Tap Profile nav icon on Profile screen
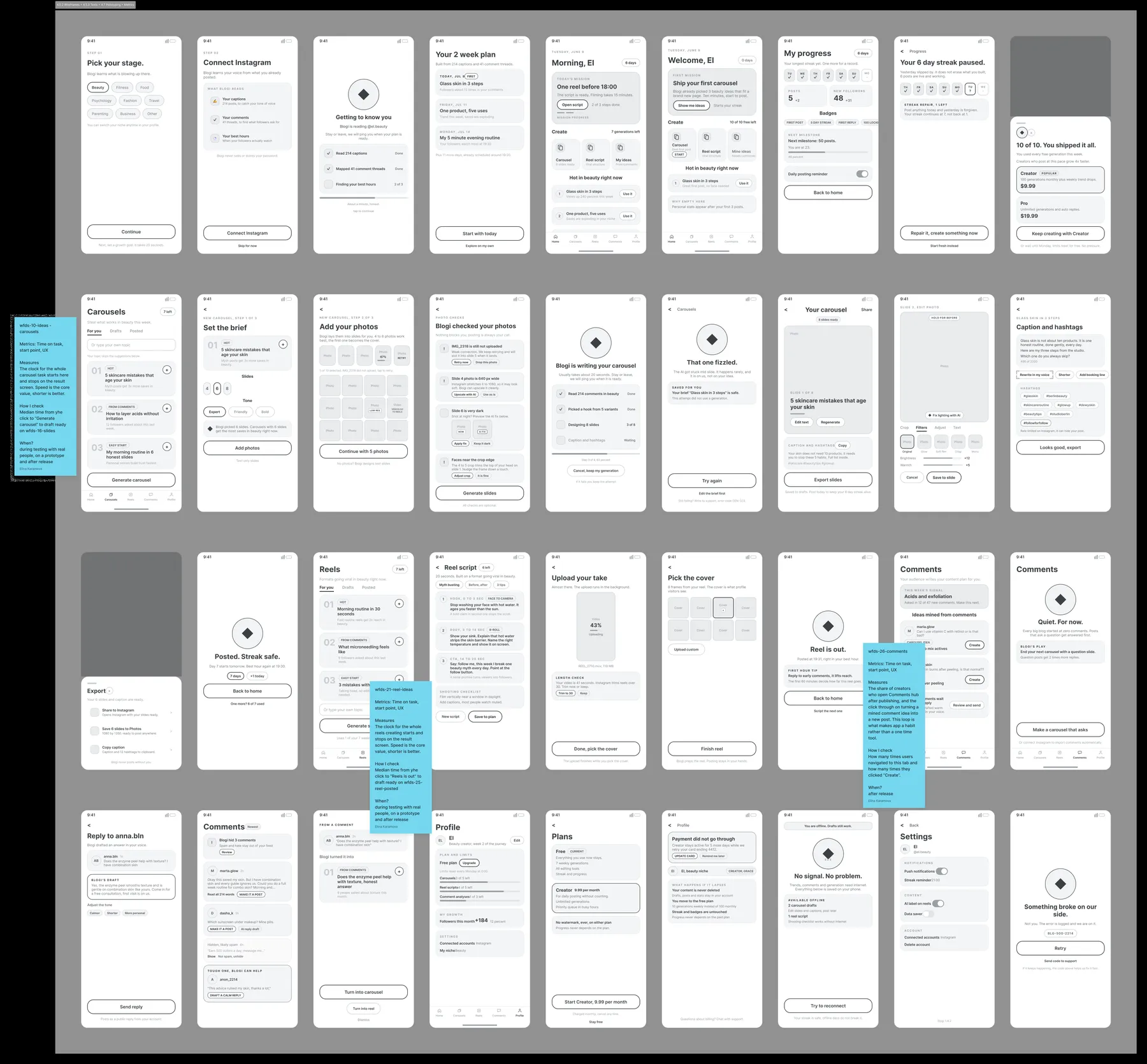1147x1064 pixels. point(519,1010)
